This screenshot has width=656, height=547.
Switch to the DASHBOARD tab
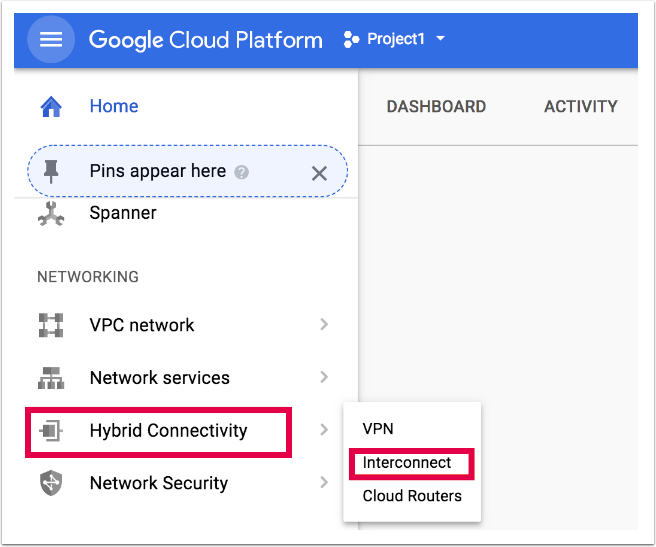[436, 107]
